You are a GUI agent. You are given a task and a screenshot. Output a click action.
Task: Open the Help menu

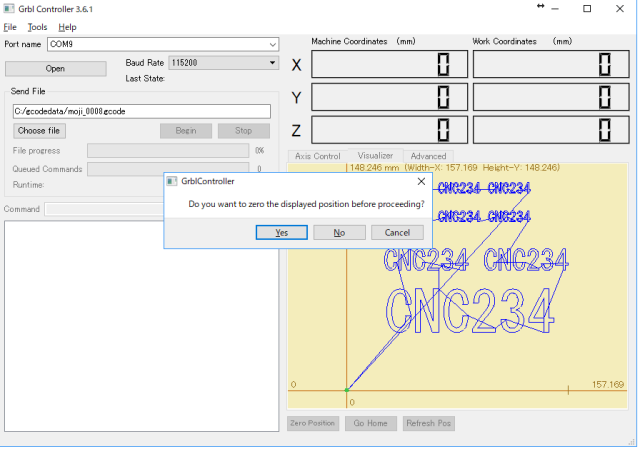[x=67, y=27]
